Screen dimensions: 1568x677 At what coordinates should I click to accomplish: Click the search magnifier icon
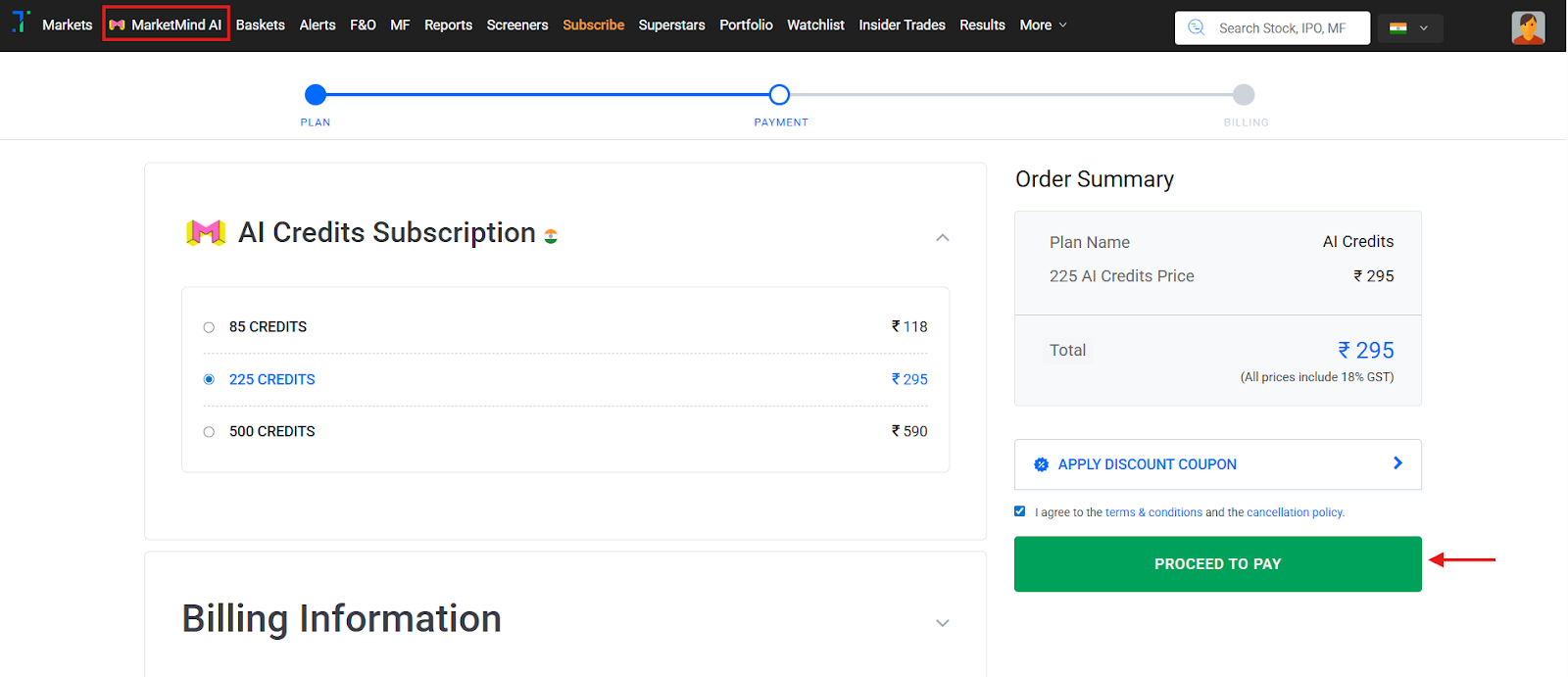click(1197, 27)
